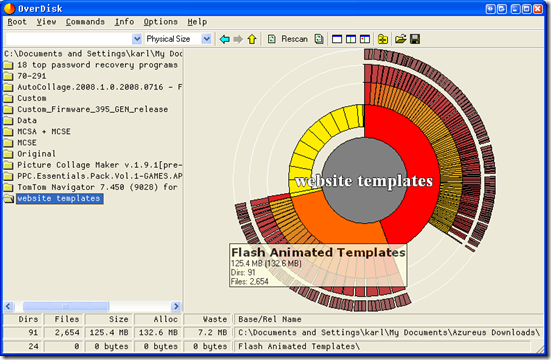
Task: Select the Custom folder
Action: tap(32, 98)
